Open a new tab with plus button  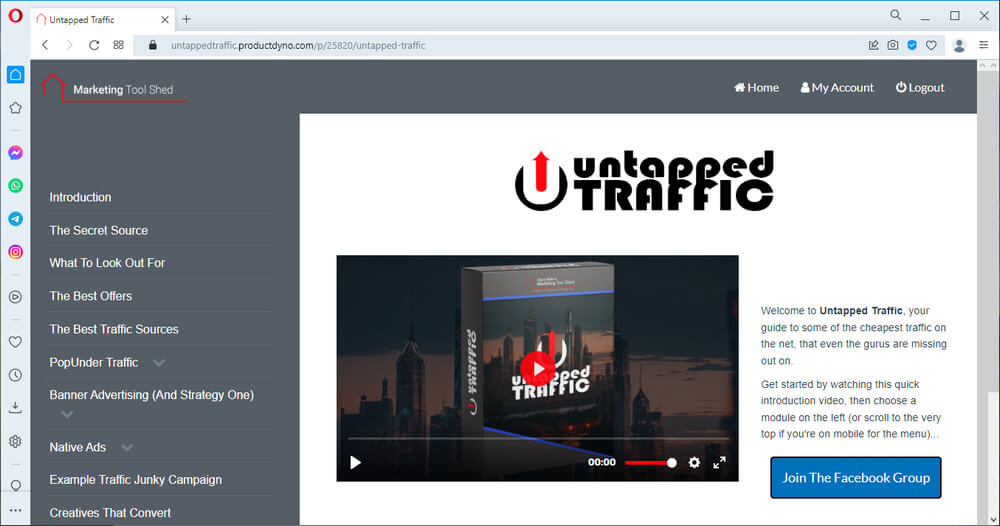tap(186, 19)
